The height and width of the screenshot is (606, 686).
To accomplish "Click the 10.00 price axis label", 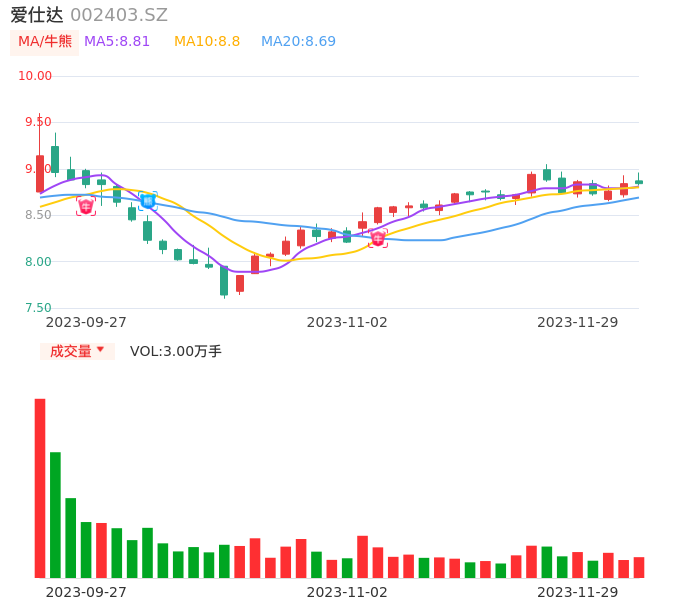I will (x=35, y=76).
